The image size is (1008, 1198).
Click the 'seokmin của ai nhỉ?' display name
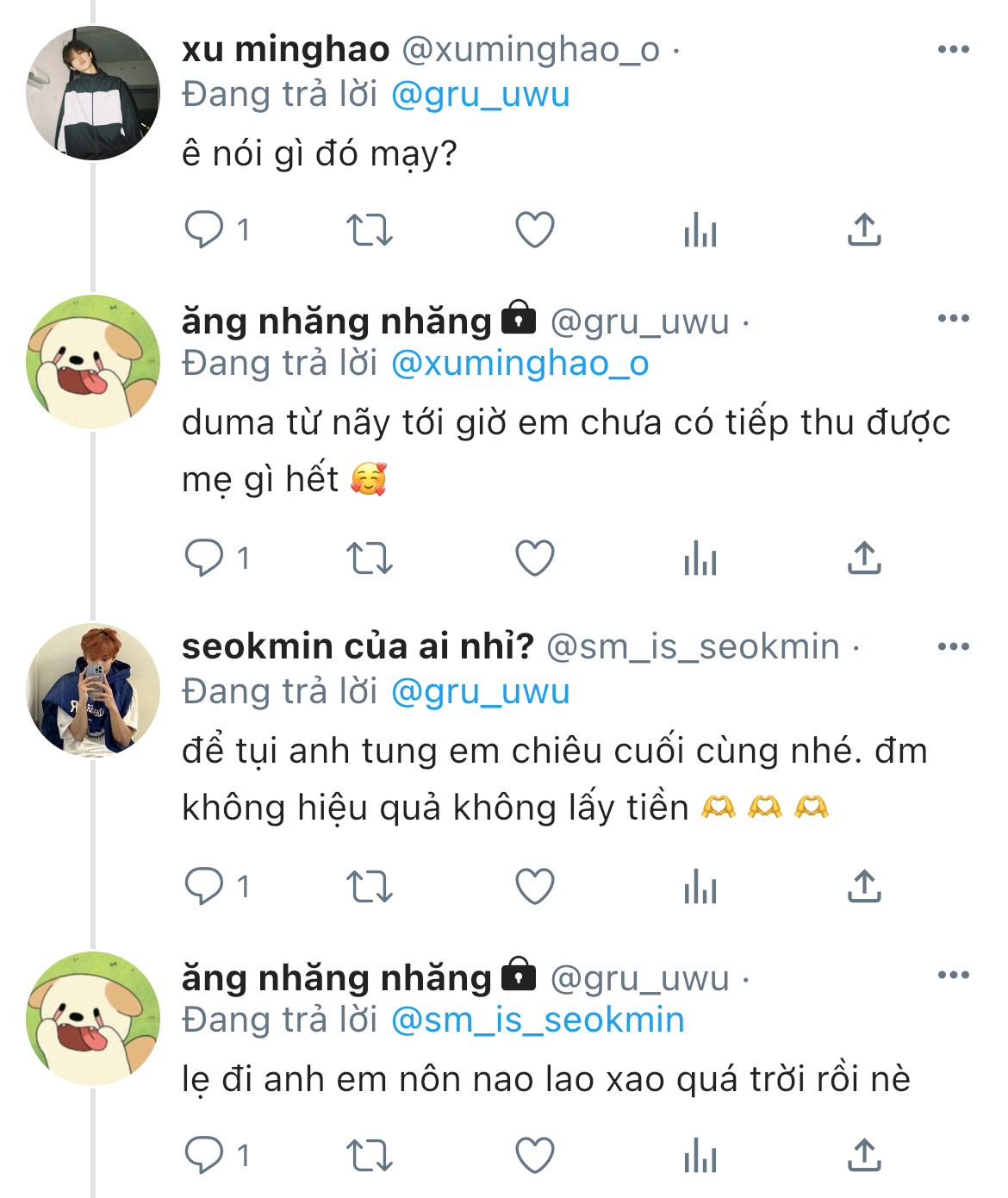(358, 646)
